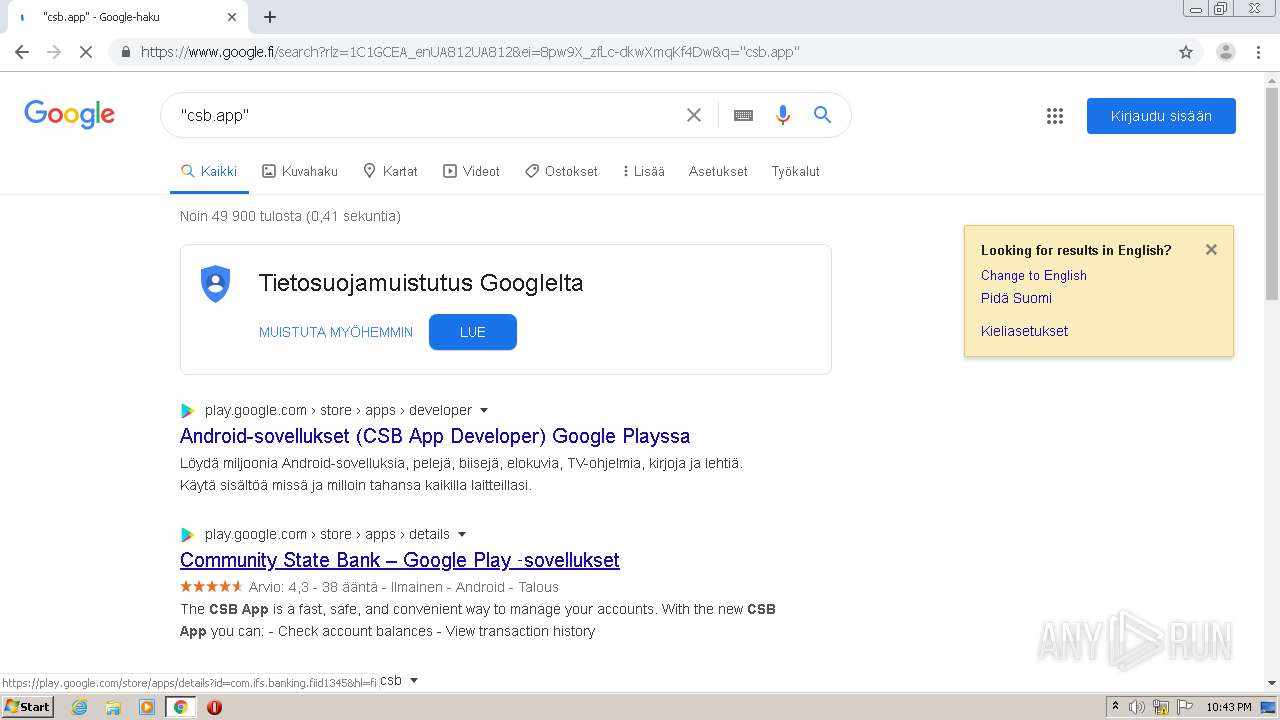Screen dimensions: 1280x720
Task: Switch to Ostokset tab
Action: (x=561, y=171)
